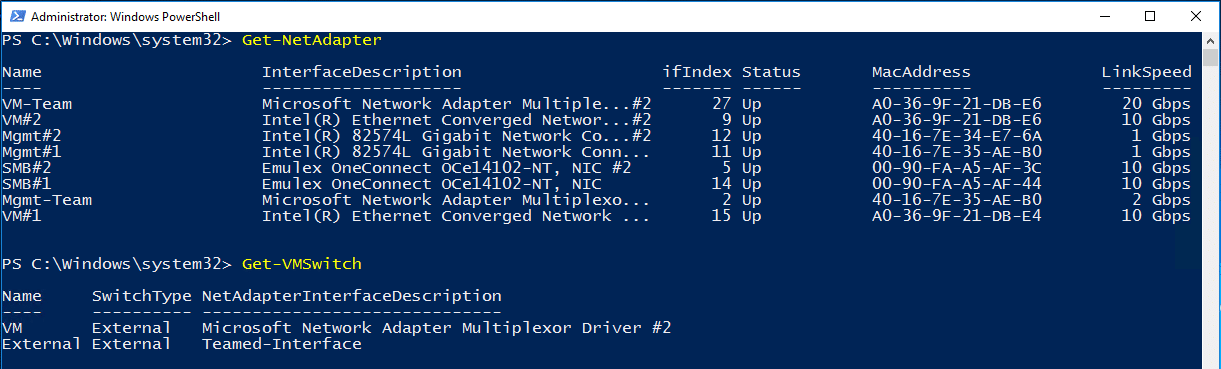Click the Microsoft Network Adapter Multiplexor Driver #2 text
This screenshot has width=1221, height=369.
(x=437, y=328)
